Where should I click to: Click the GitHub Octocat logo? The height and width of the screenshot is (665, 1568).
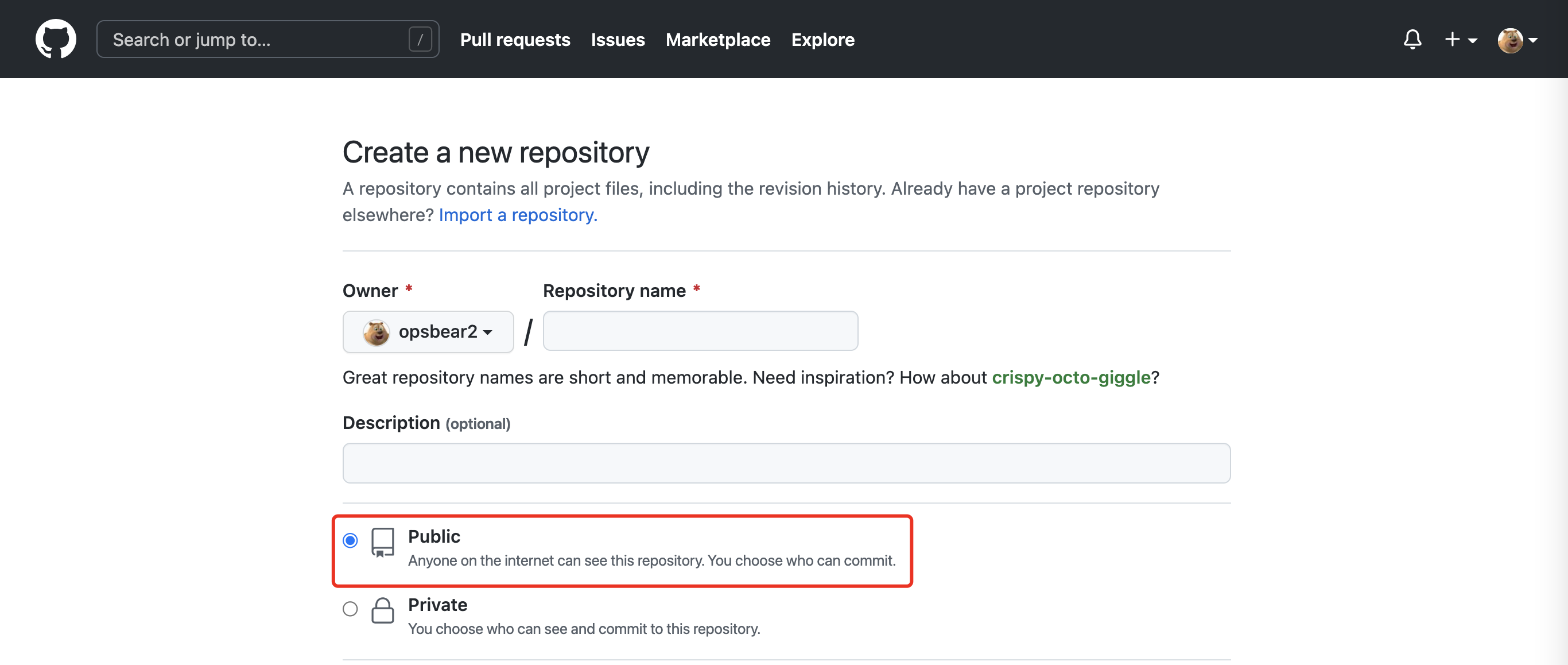tap(56, 39)
